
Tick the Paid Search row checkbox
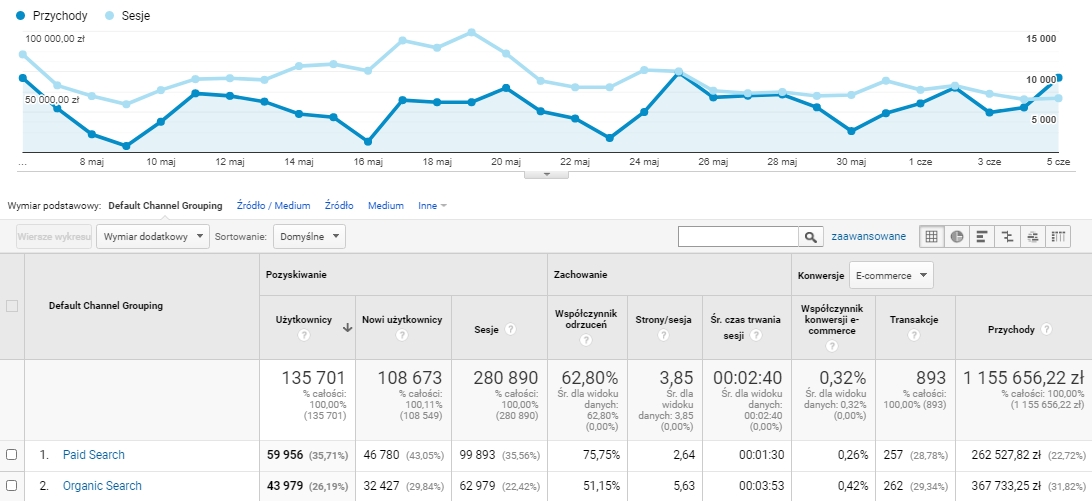[x=11, y=455]
